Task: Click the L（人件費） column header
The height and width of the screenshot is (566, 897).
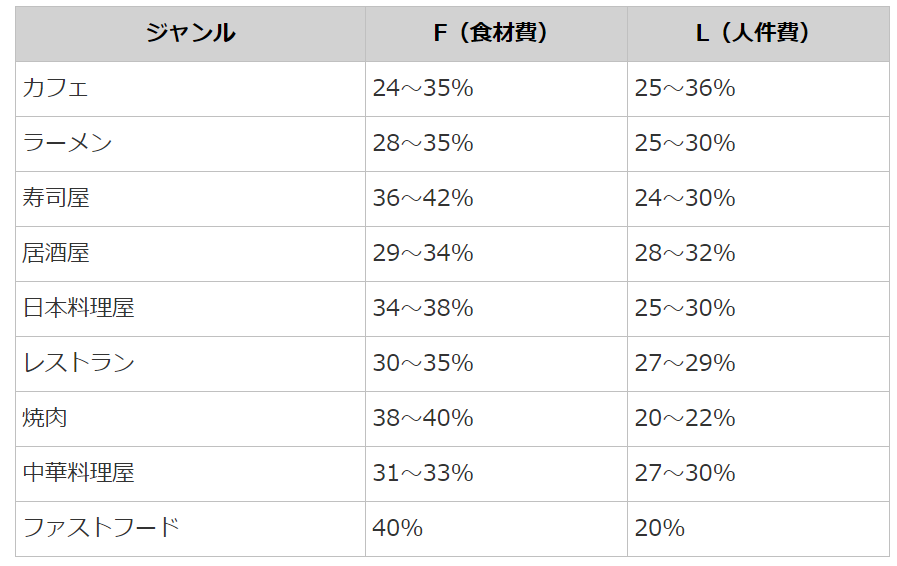Action: pos(757,33)
